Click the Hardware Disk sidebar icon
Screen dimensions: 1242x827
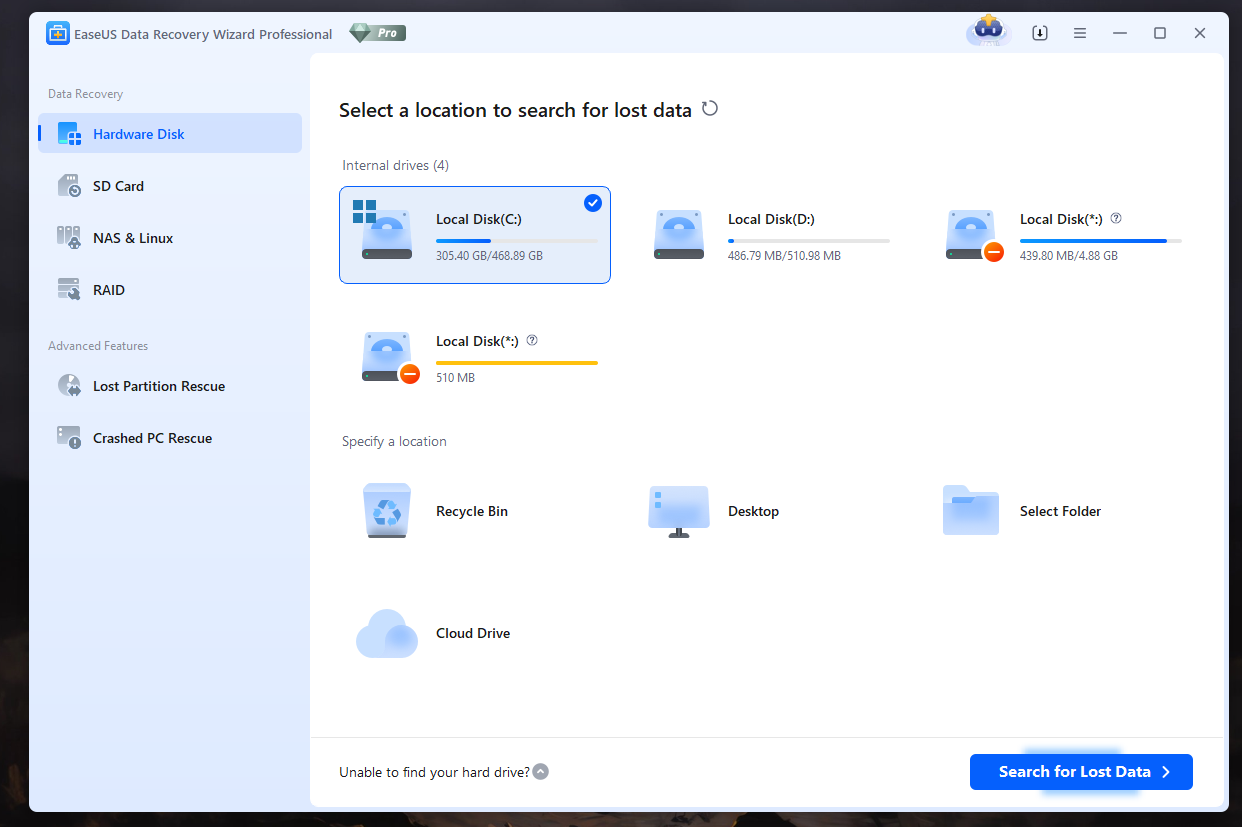pyautogui.click(x=69, y=134)
